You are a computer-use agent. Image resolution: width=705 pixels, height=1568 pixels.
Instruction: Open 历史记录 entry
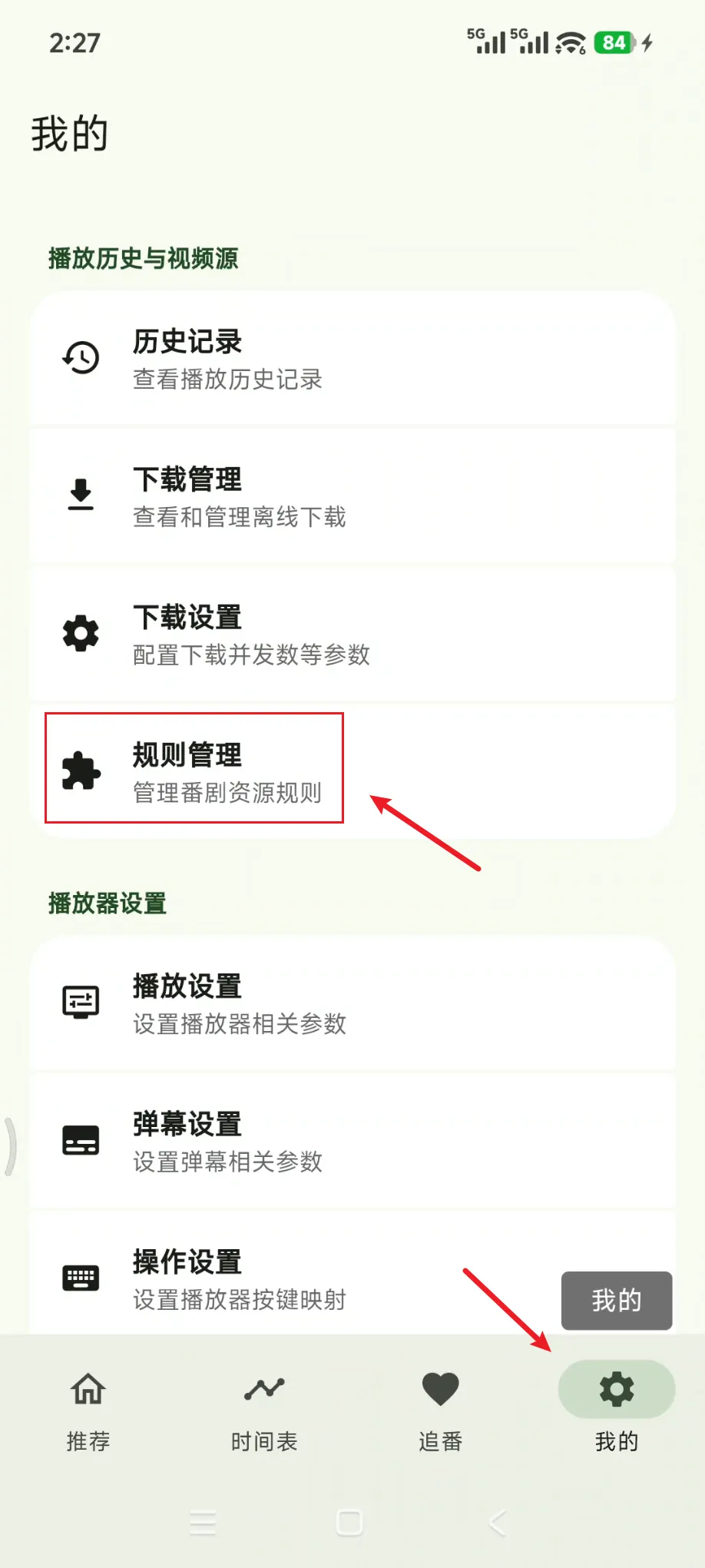pyautogui.click(x=352, y=358)
